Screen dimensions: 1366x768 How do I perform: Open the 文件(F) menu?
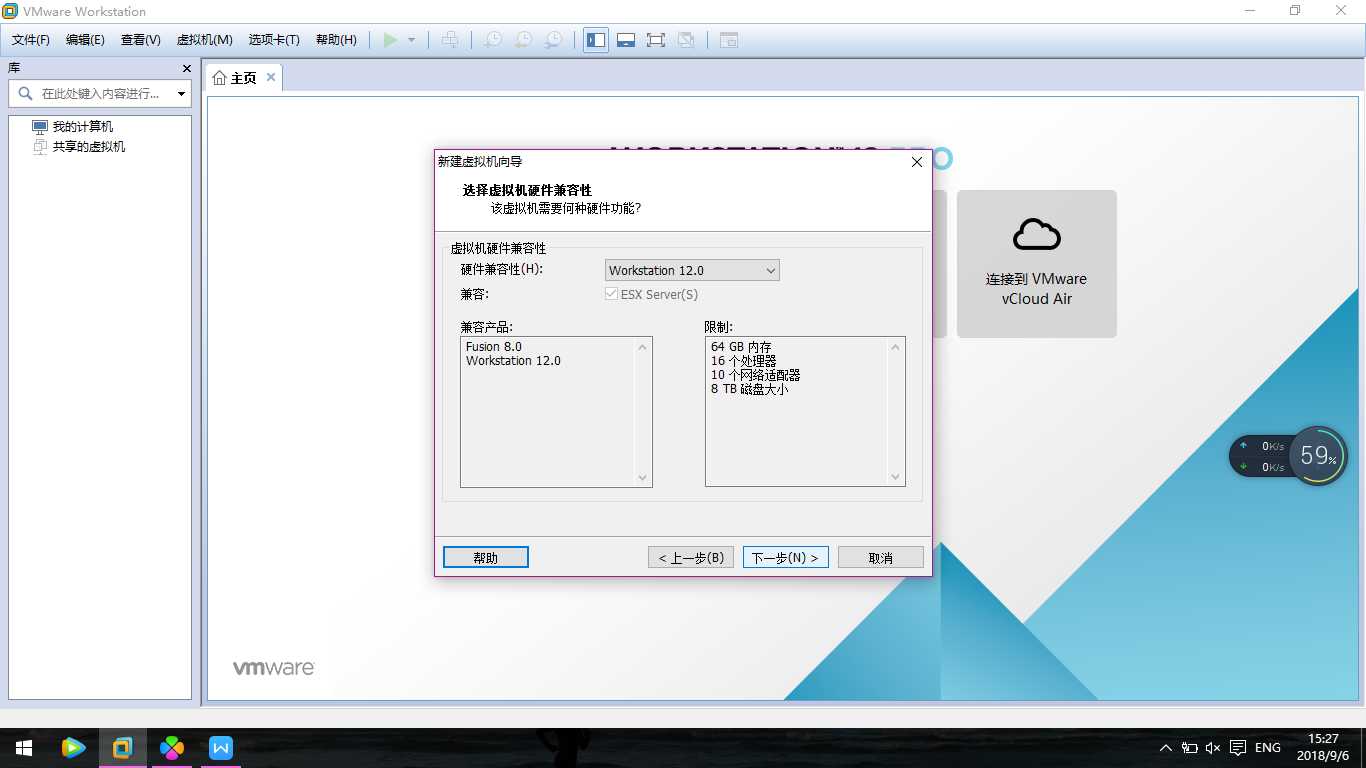tap(30, 40)
